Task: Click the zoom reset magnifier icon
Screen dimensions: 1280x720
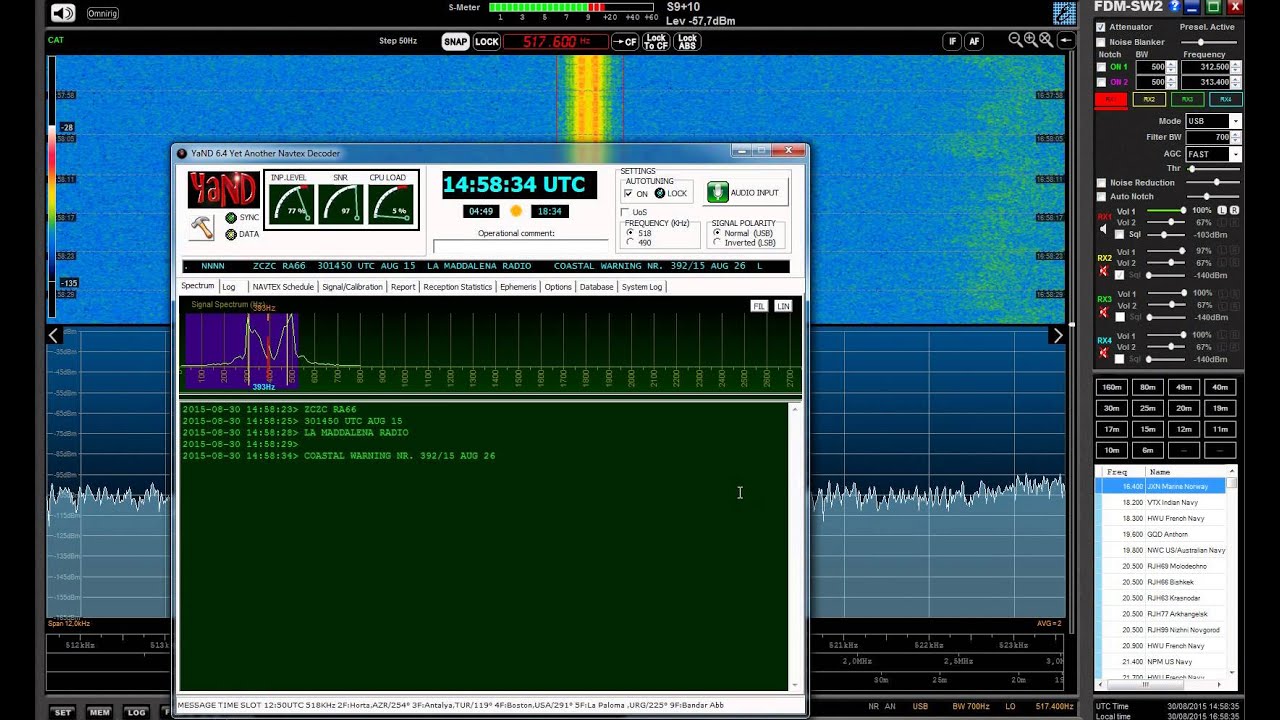Action: (1046, 40)
